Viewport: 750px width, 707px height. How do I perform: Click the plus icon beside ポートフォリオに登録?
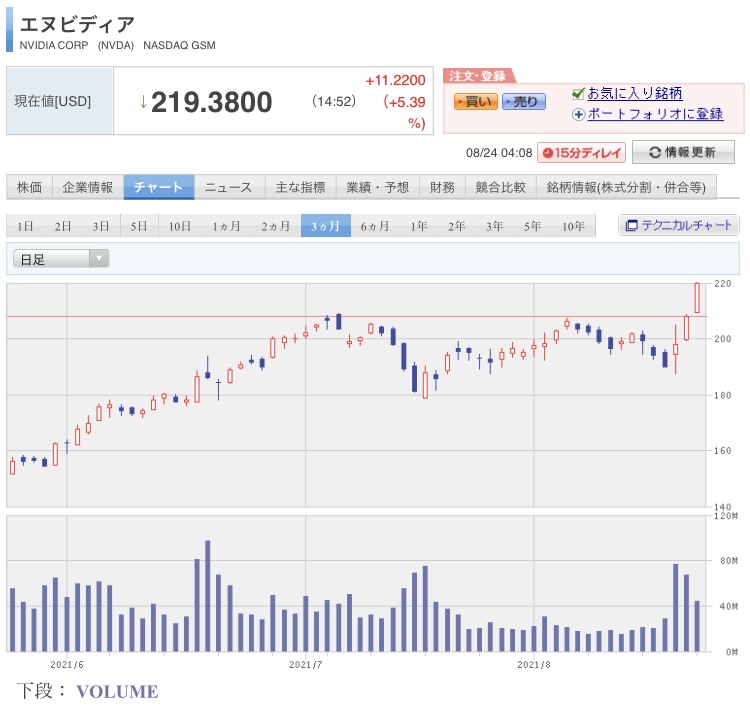point(578,114)
